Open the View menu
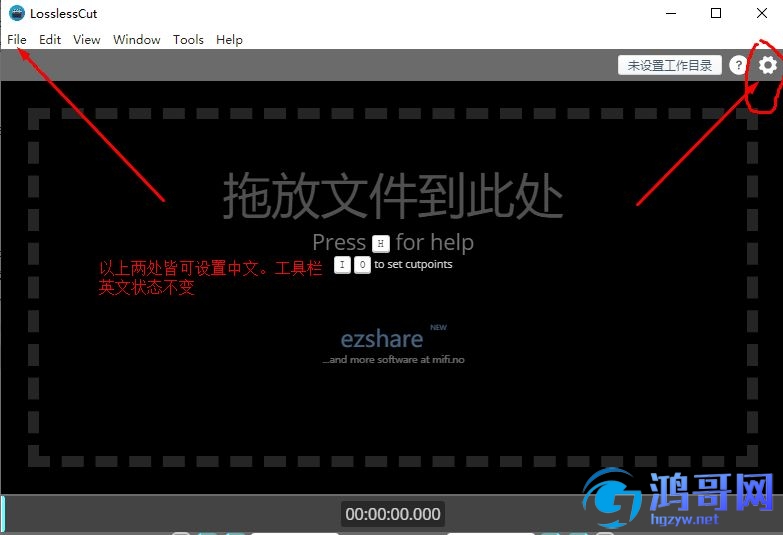This screenshot has height=535, width=783. click(86, 39)
